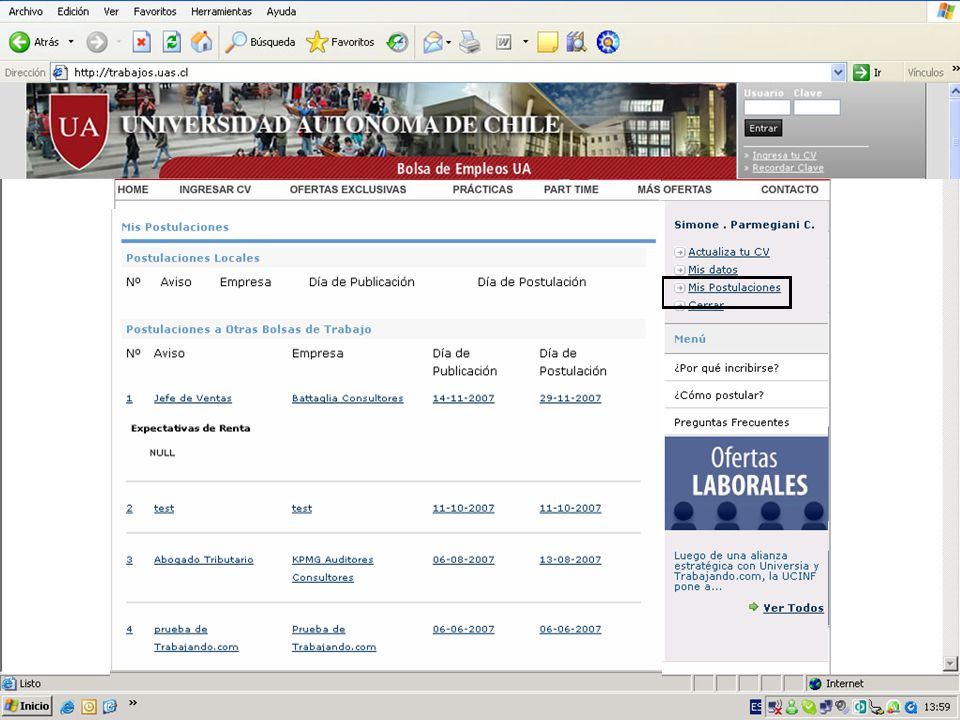This screenshot has width=960, height=720.
Task: Open the Favoritos menu in menu bar
Action: click(155, 11)
